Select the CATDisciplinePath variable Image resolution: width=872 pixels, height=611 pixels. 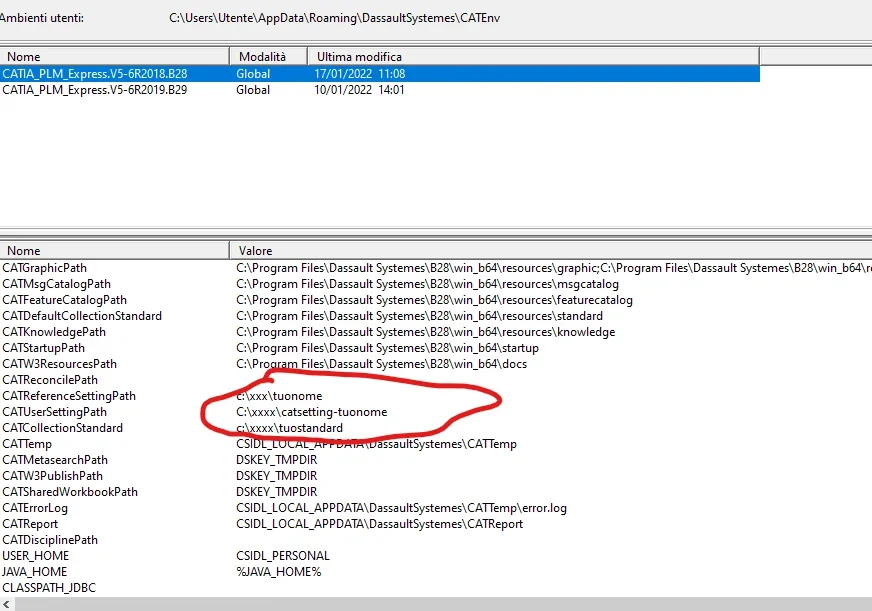[x=50, y=540]
